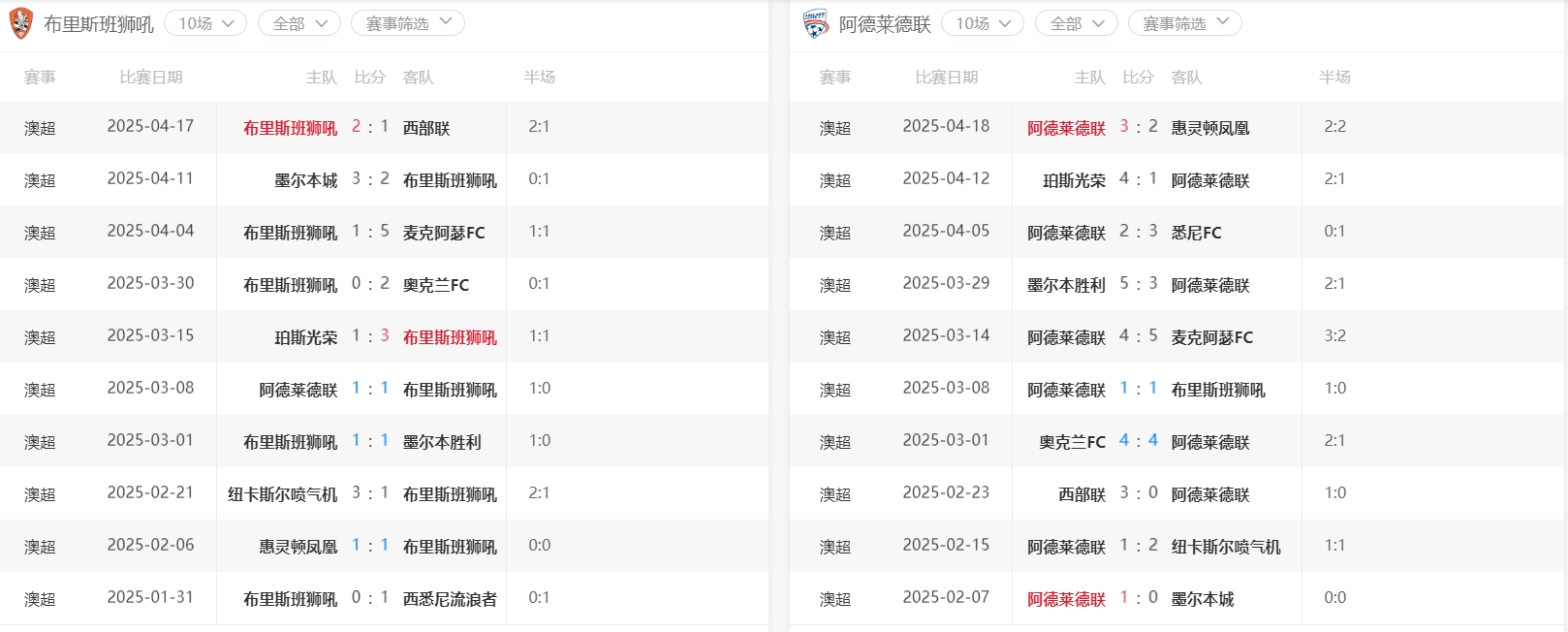Click 西悉尼流浪者 in the 2025-01-31 match
This screenshot has width=1568, height=632.
pyautogui.click(x=450, y=599)
